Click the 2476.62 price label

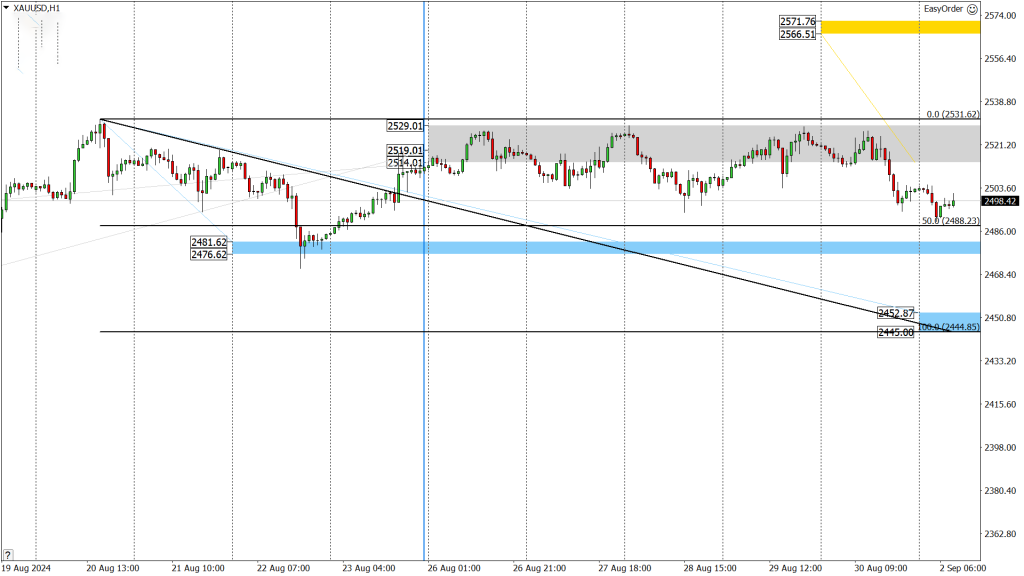click(209, 255)
